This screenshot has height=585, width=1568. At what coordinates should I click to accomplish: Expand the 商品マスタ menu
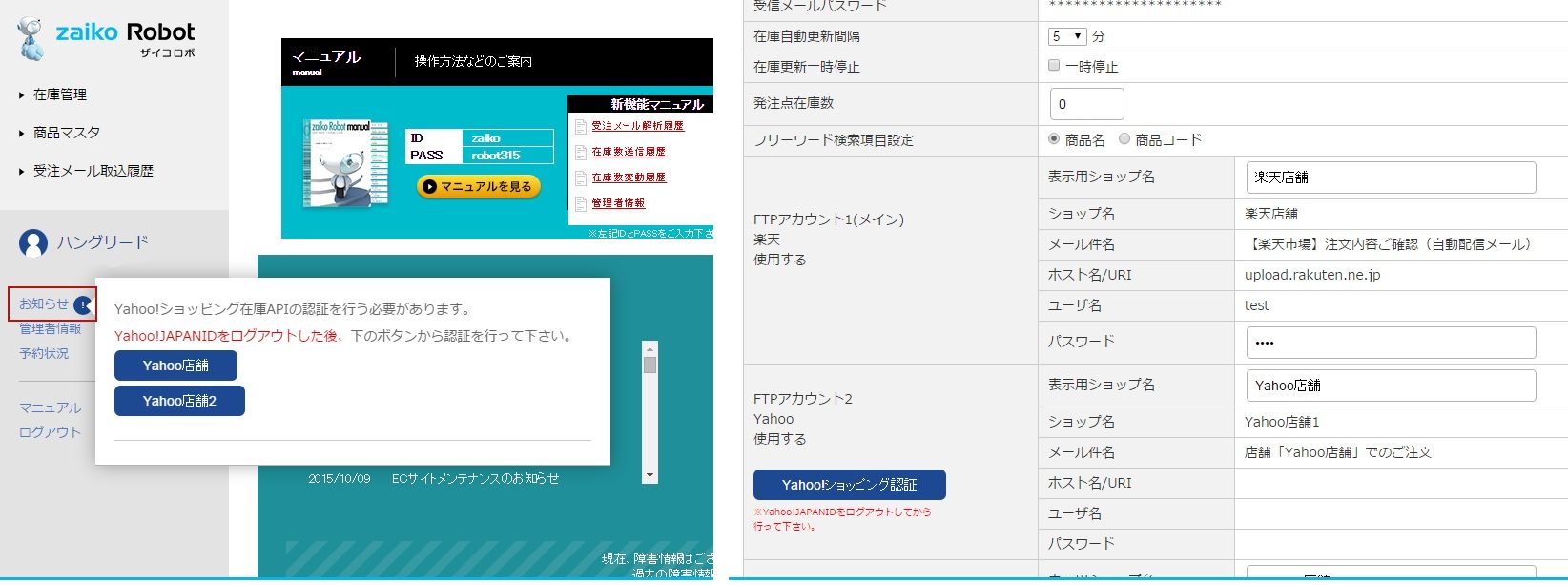pyautogui.click(x=59, y=133)
